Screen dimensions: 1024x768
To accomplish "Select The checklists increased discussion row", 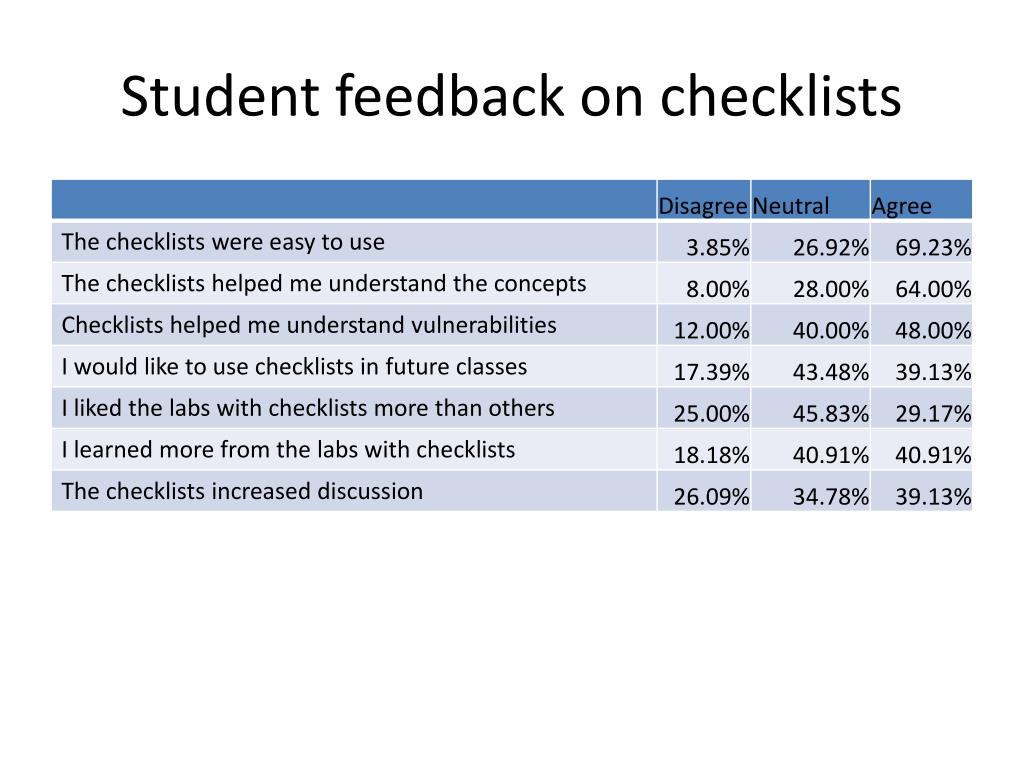I will 512,491.
